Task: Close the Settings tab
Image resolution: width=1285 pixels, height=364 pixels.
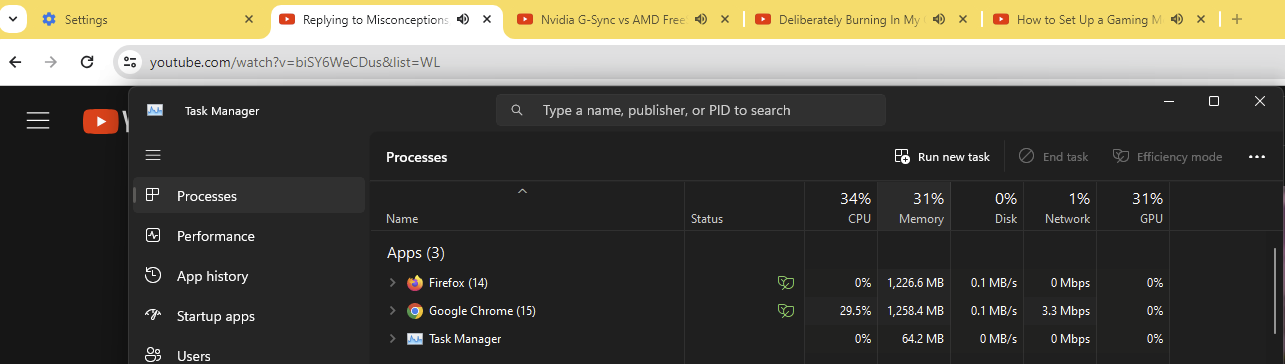Action: point(250,19)
